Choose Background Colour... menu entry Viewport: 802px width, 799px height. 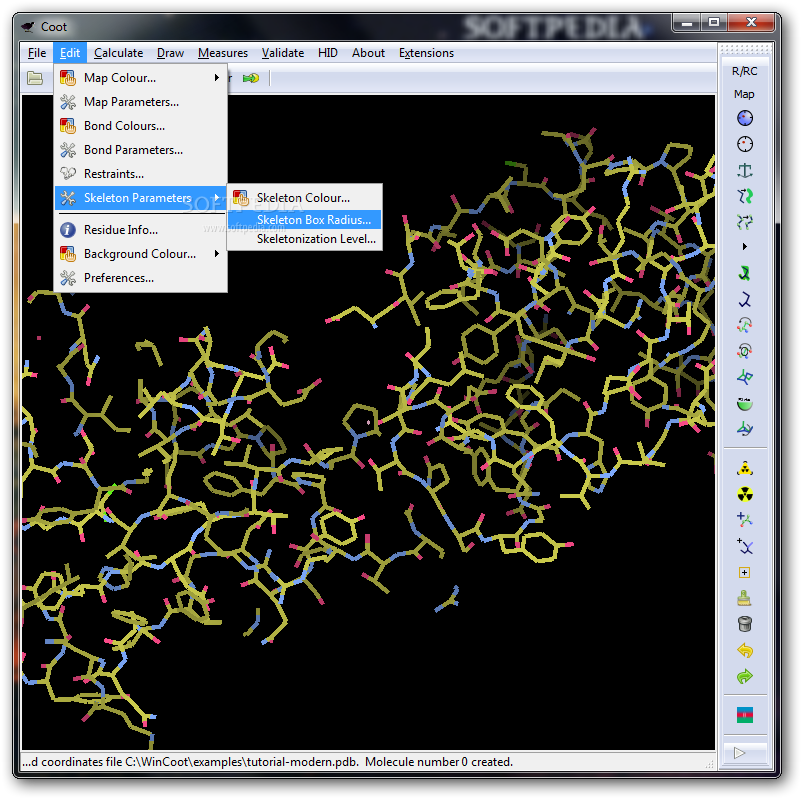[x=141, y=254]
